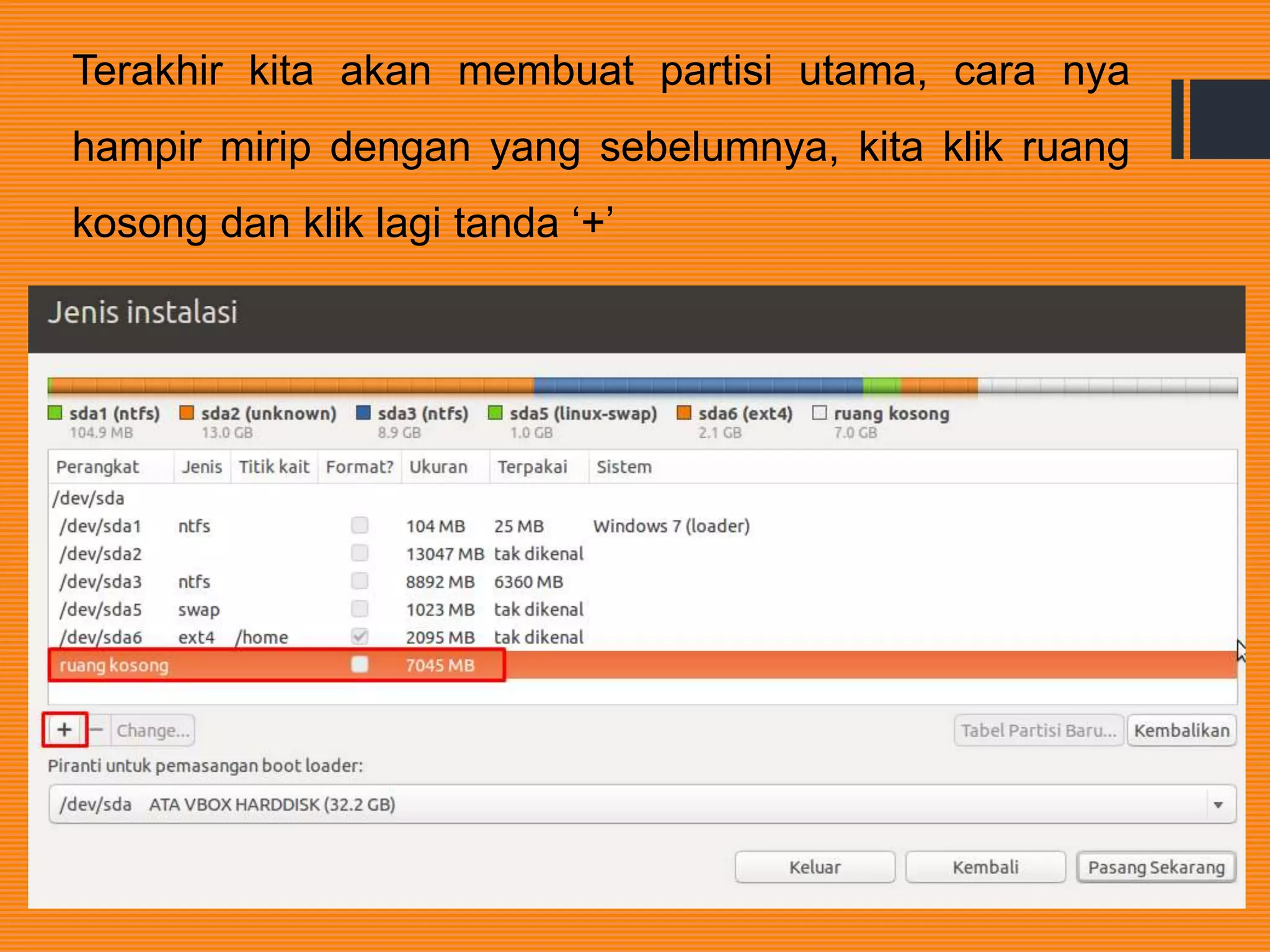1270x952 pixels.
Task: Toggle the format checkbox for /dev/sda1
Action: (x=360, y=525)
